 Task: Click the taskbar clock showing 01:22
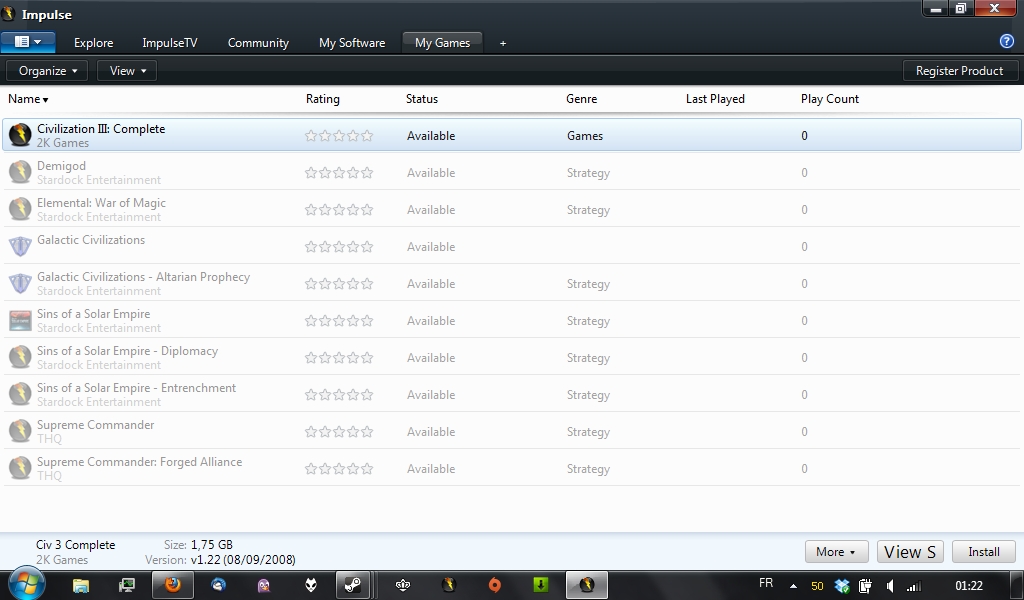pos(968,586)
